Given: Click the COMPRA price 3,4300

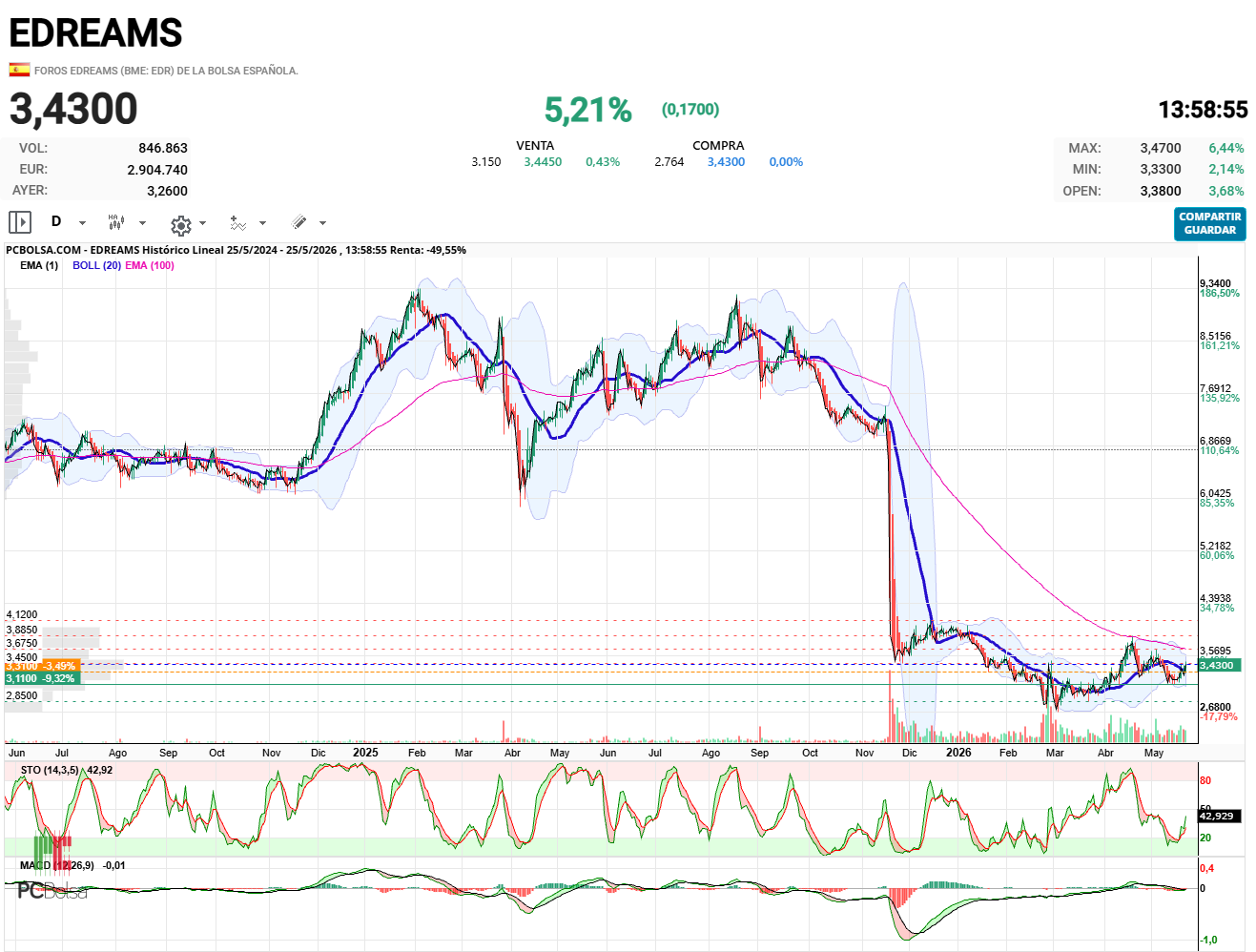Looking at the screenshot, I should pyautogui.click(x=726, y=162).
